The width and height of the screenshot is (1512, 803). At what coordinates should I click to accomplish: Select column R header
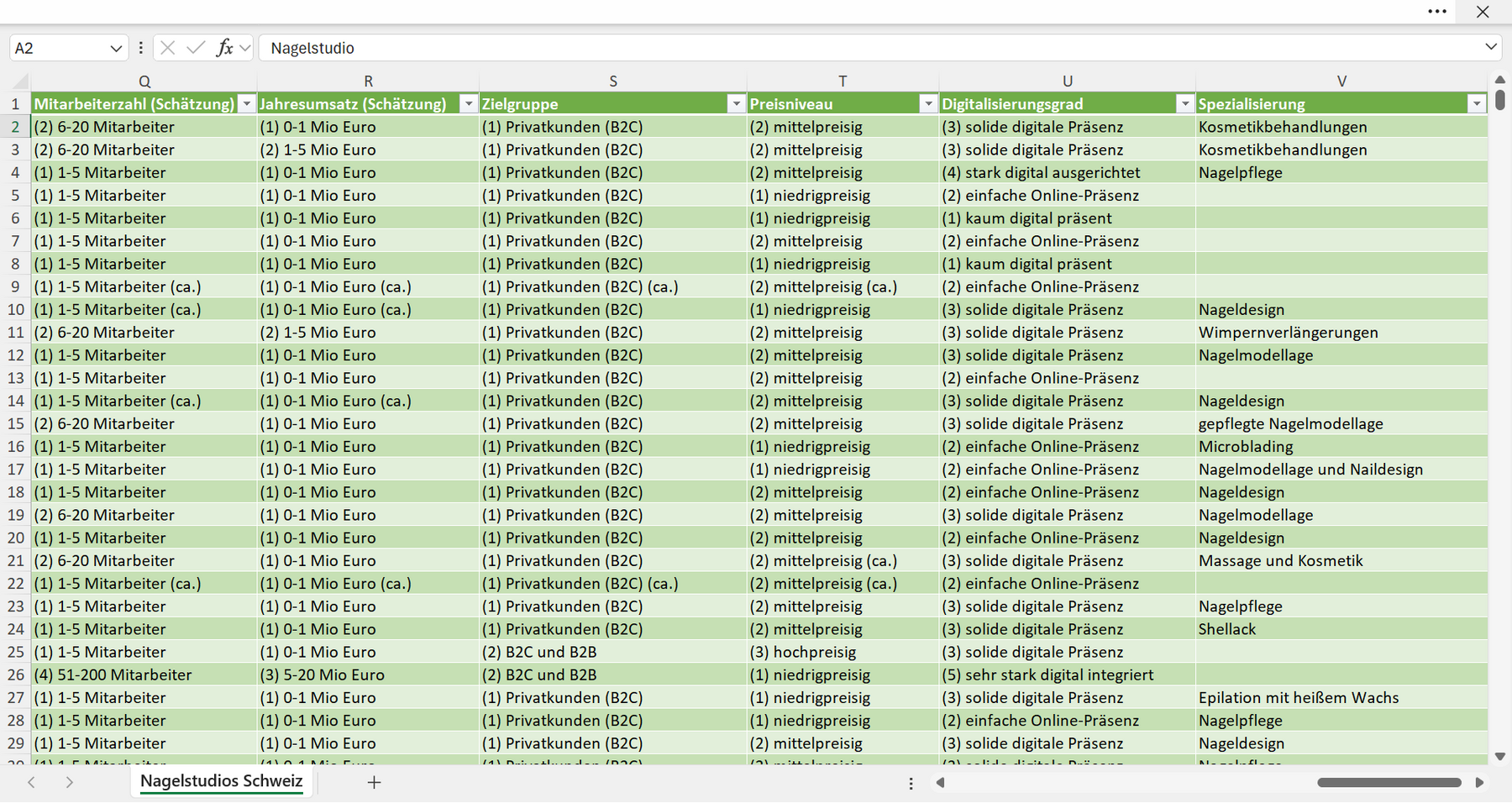[368, 81]
